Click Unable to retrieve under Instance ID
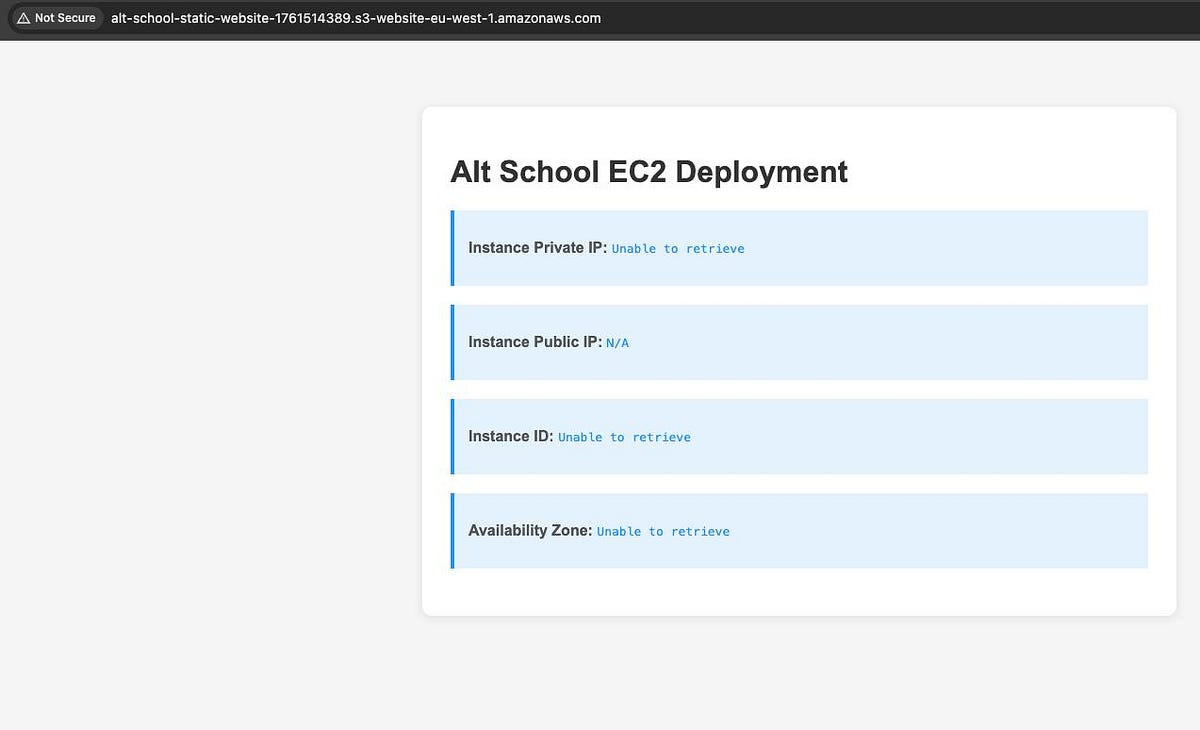This screenshot has height=730, width=1200. tap(624, 437)
